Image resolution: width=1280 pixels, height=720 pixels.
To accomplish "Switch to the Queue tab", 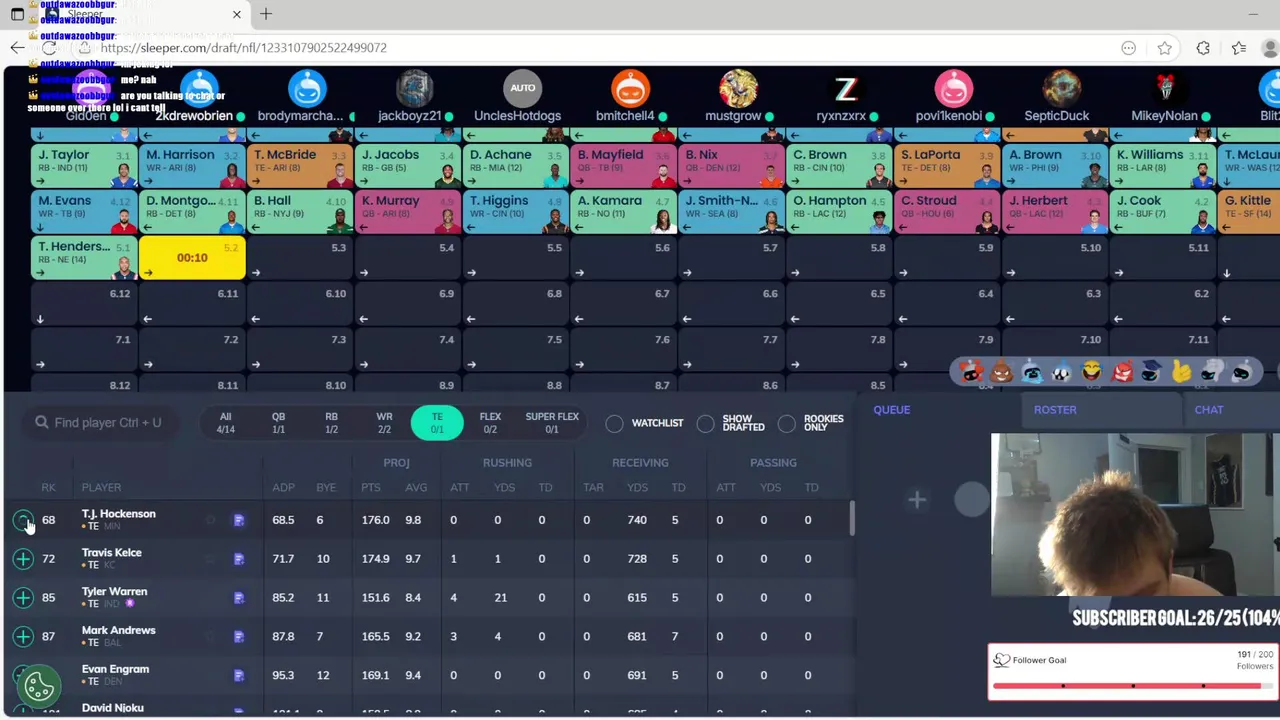I will (x=892, y=409).
